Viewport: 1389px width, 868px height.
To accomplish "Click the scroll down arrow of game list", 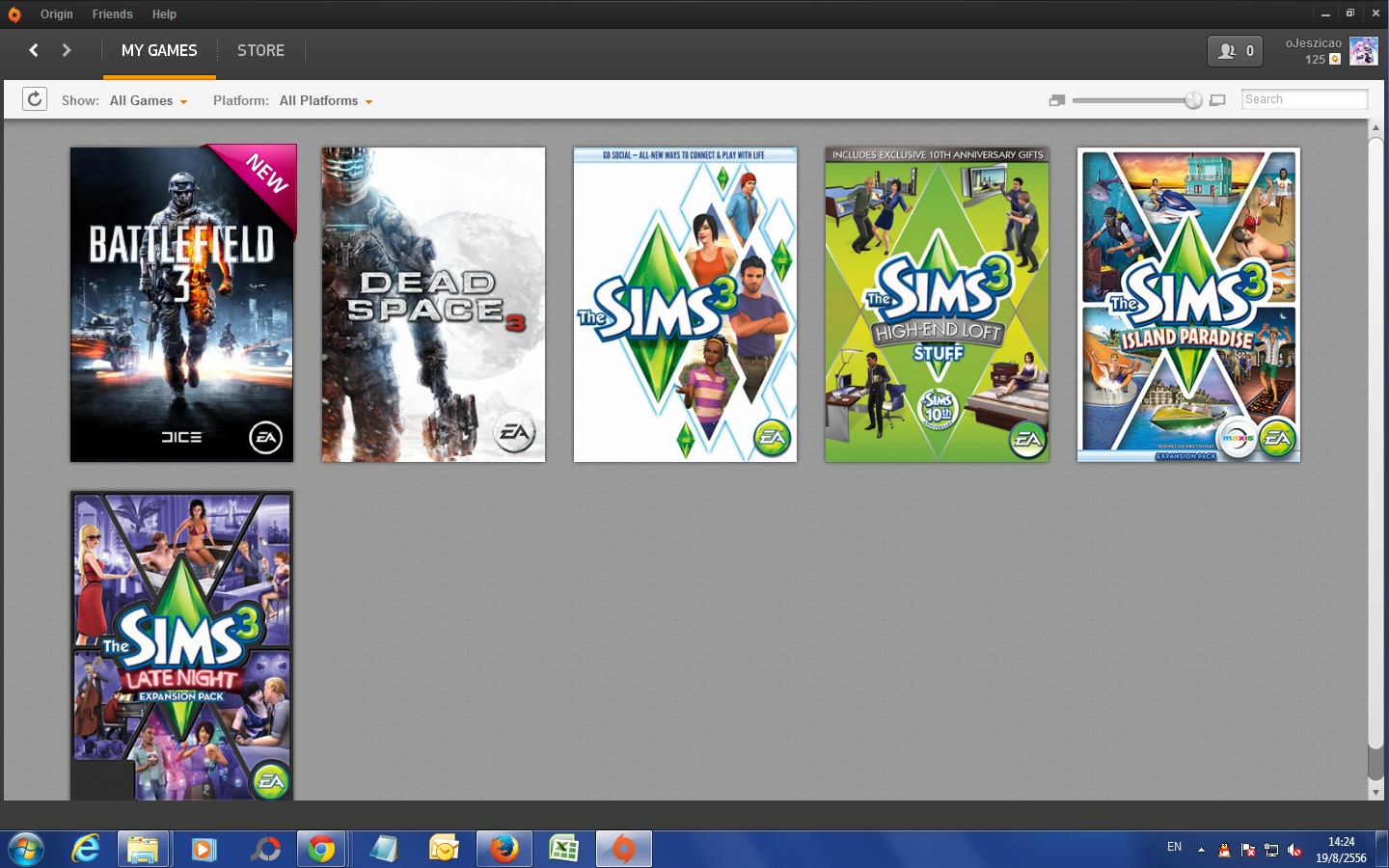I will [x=1375, y=793].
